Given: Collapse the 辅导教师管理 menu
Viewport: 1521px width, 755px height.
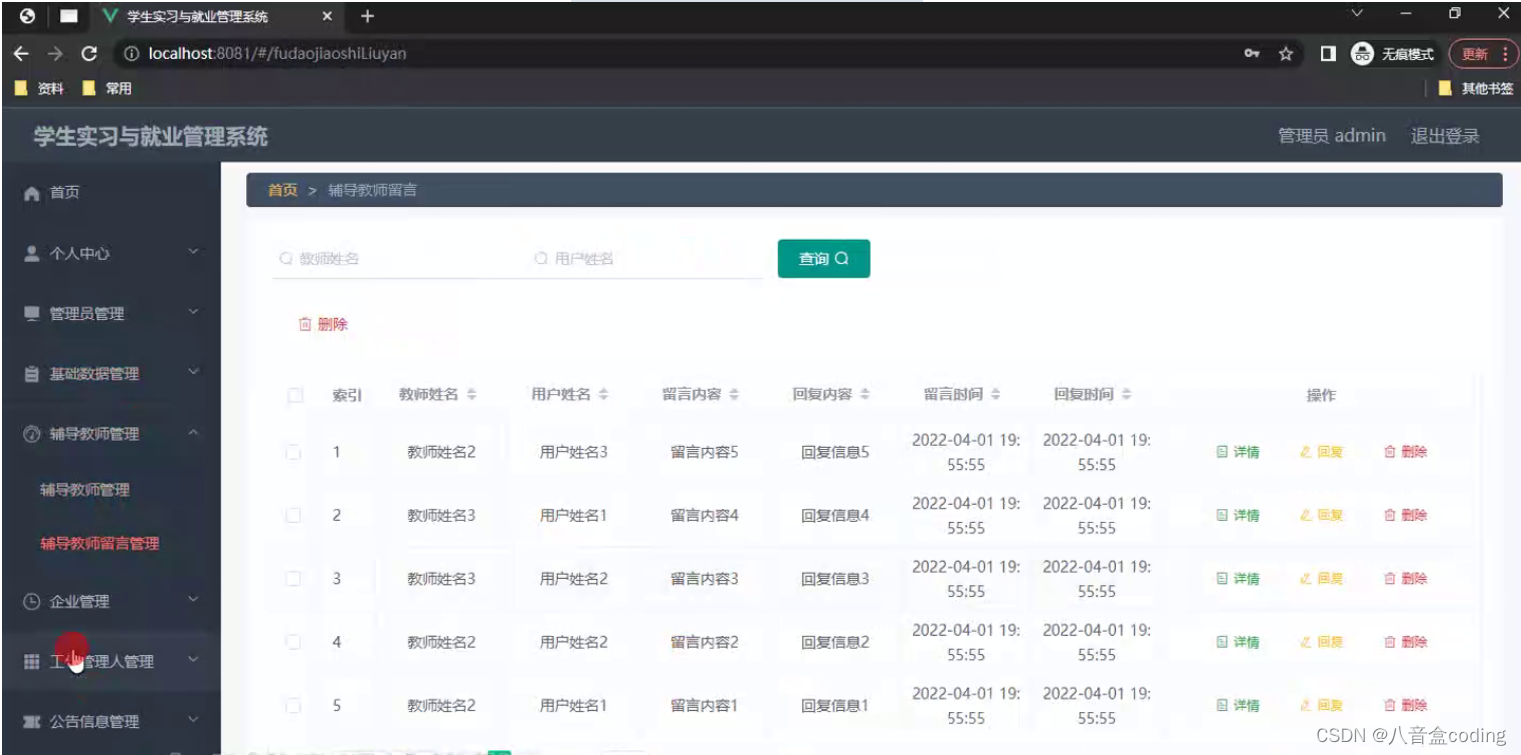Looking at the screenshot, I should (110, 434).
